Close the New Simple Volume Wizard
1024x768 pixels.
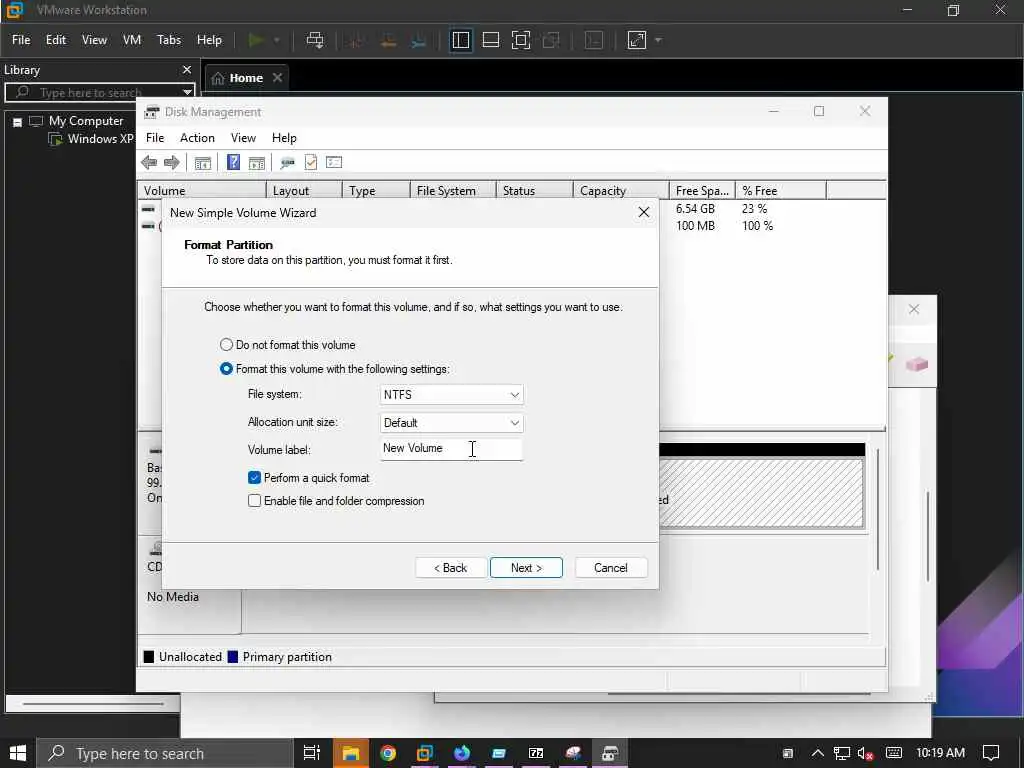click(x=643, y=212)
